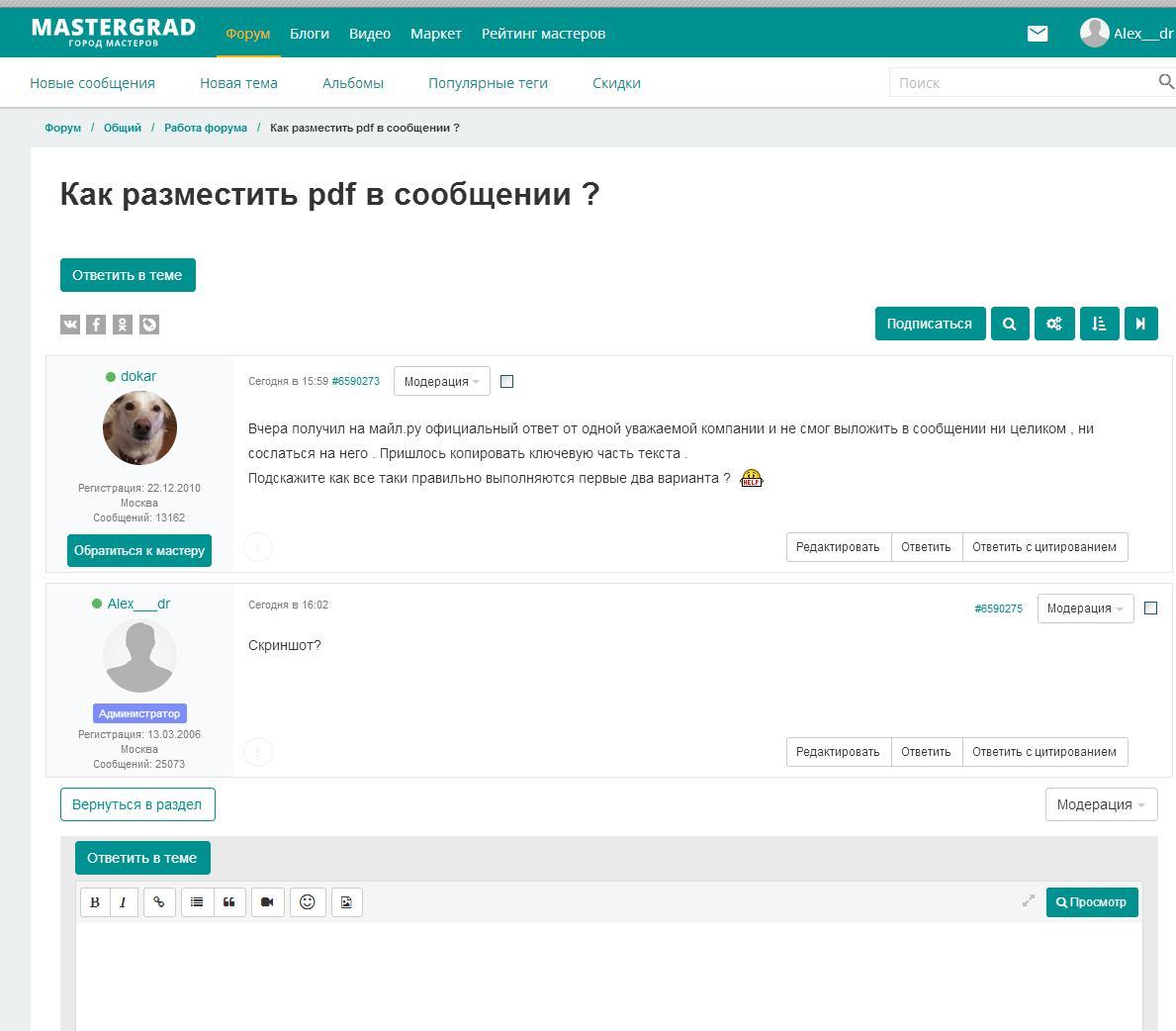
Task: Share thread via Facebook icon
Action: pos(96,325)
